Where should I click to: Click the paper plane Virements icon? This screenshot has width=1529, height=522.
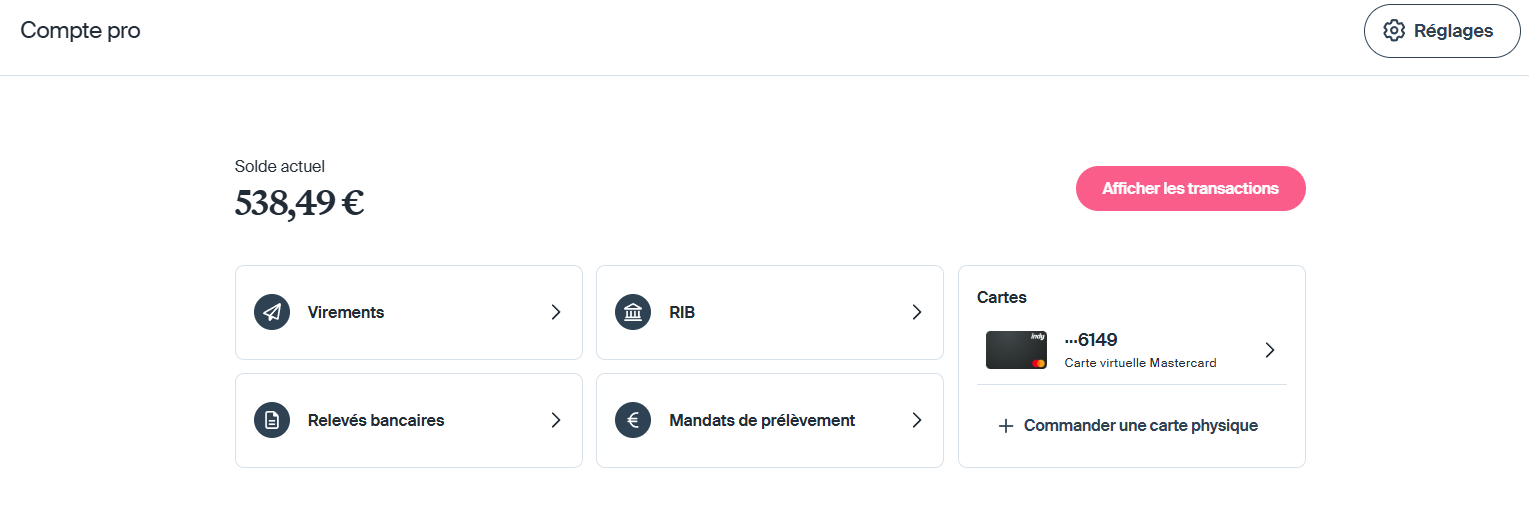pos(272,312)
